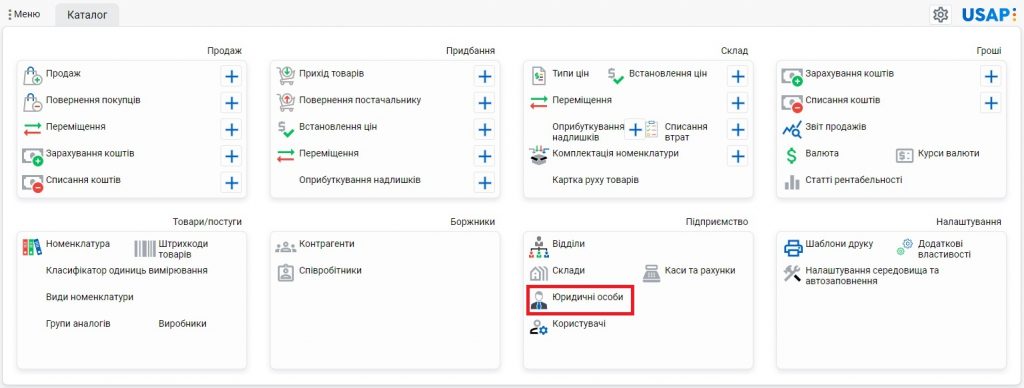Open the Шаблони друку printer icon
The width and height of the screenshot is (1024, 388).
tap(793, 248)
